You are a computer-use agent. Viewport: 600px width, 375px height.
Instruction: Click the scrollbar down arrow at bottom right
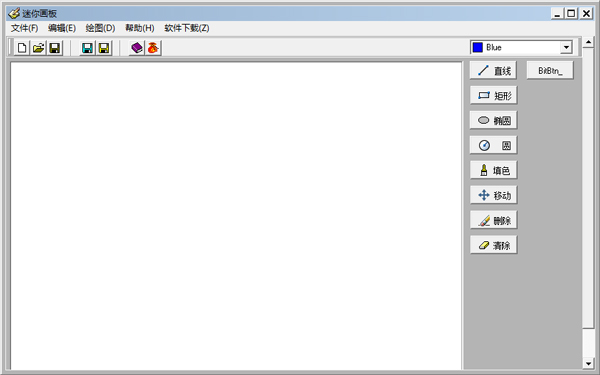(x=589, y=363)
